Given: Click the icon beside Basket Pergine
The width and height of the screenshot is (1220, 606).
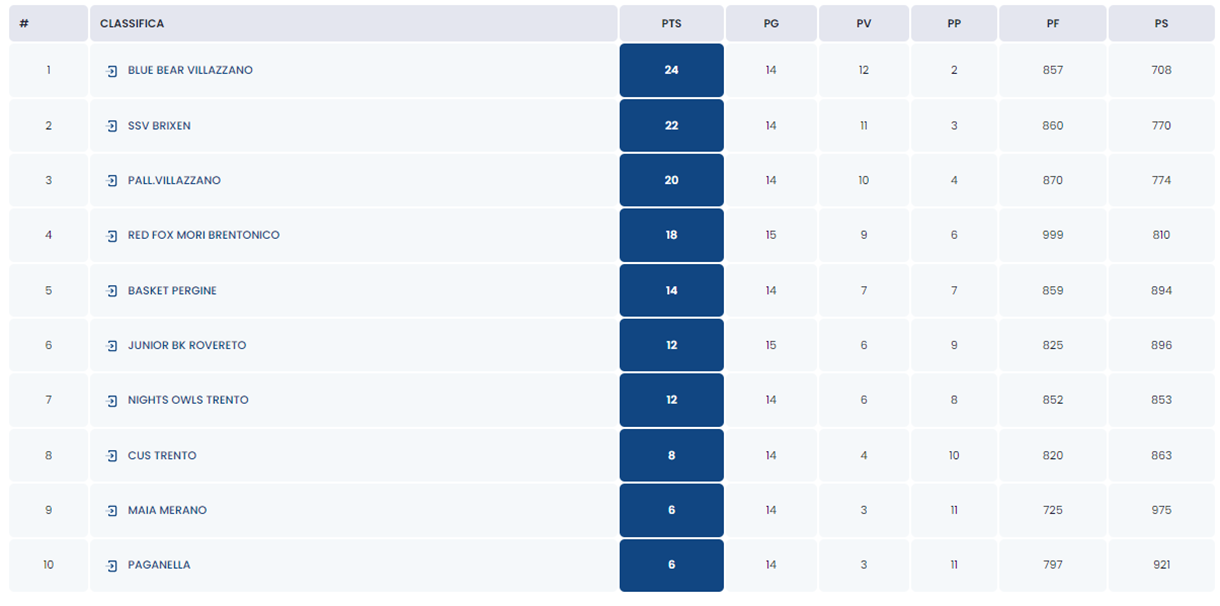Looking at the screenshot, I should pos(112,291).
